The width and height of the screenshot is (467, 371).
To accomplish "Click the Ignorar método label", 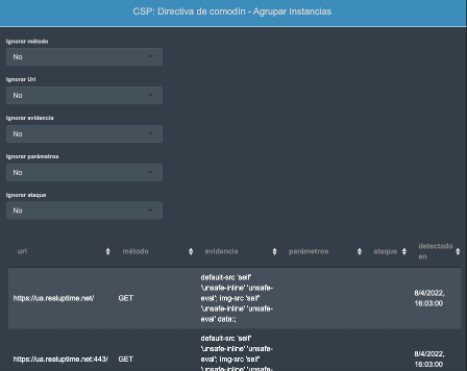I will pyautogui.click(x=27, y=41).
